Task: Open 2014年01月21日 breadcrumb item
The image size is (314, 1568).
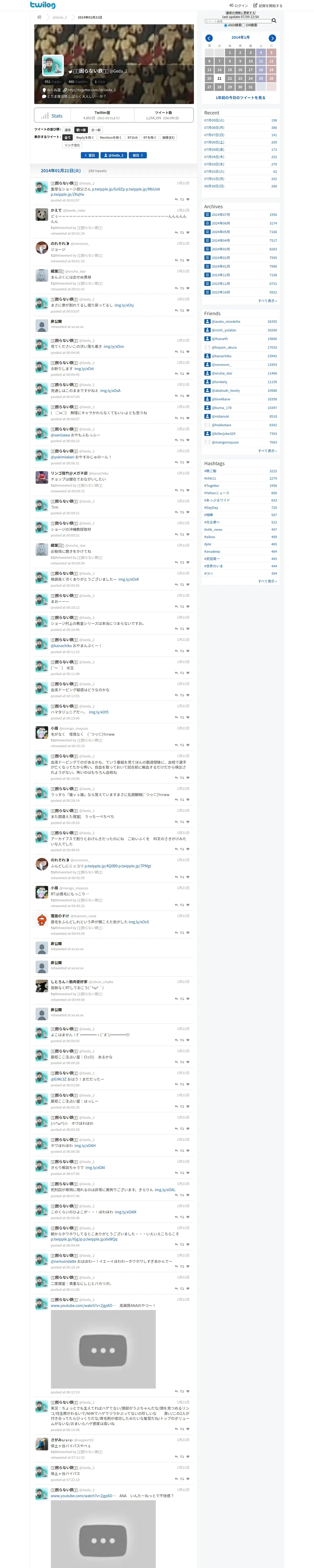Action: click(90, 17)
